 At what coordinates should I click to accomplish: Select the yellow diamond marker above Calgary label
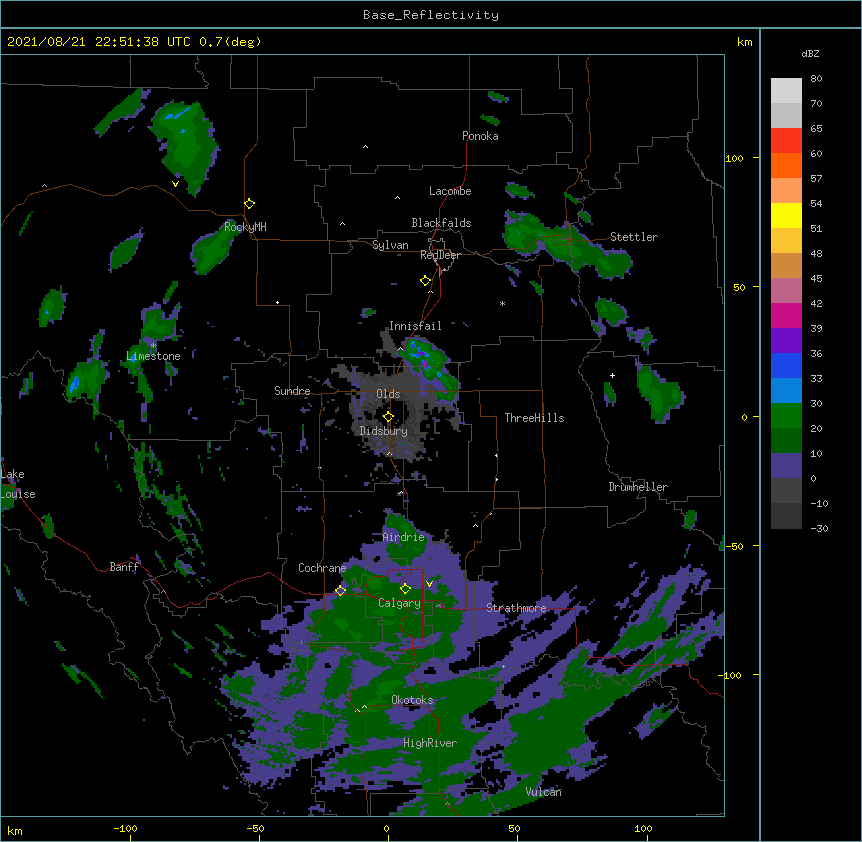pyautogui.click(x=405, y=589)
